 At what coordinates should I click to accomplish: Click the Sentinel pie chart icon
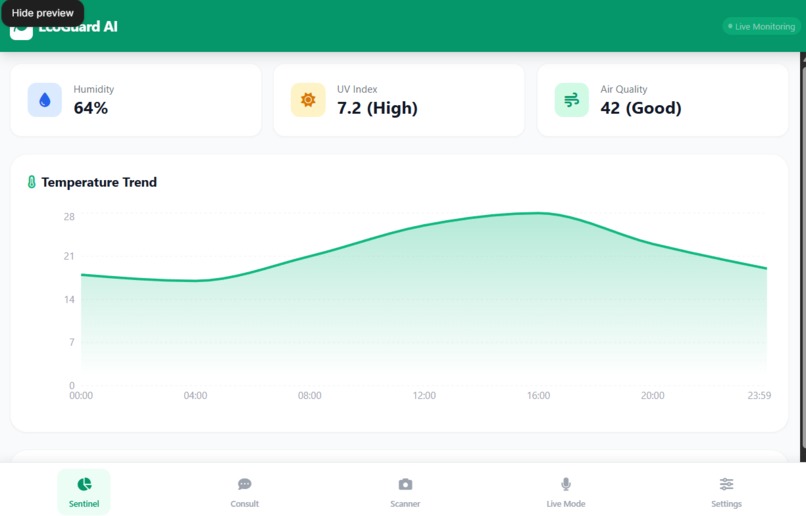click(x=84, y=484)
